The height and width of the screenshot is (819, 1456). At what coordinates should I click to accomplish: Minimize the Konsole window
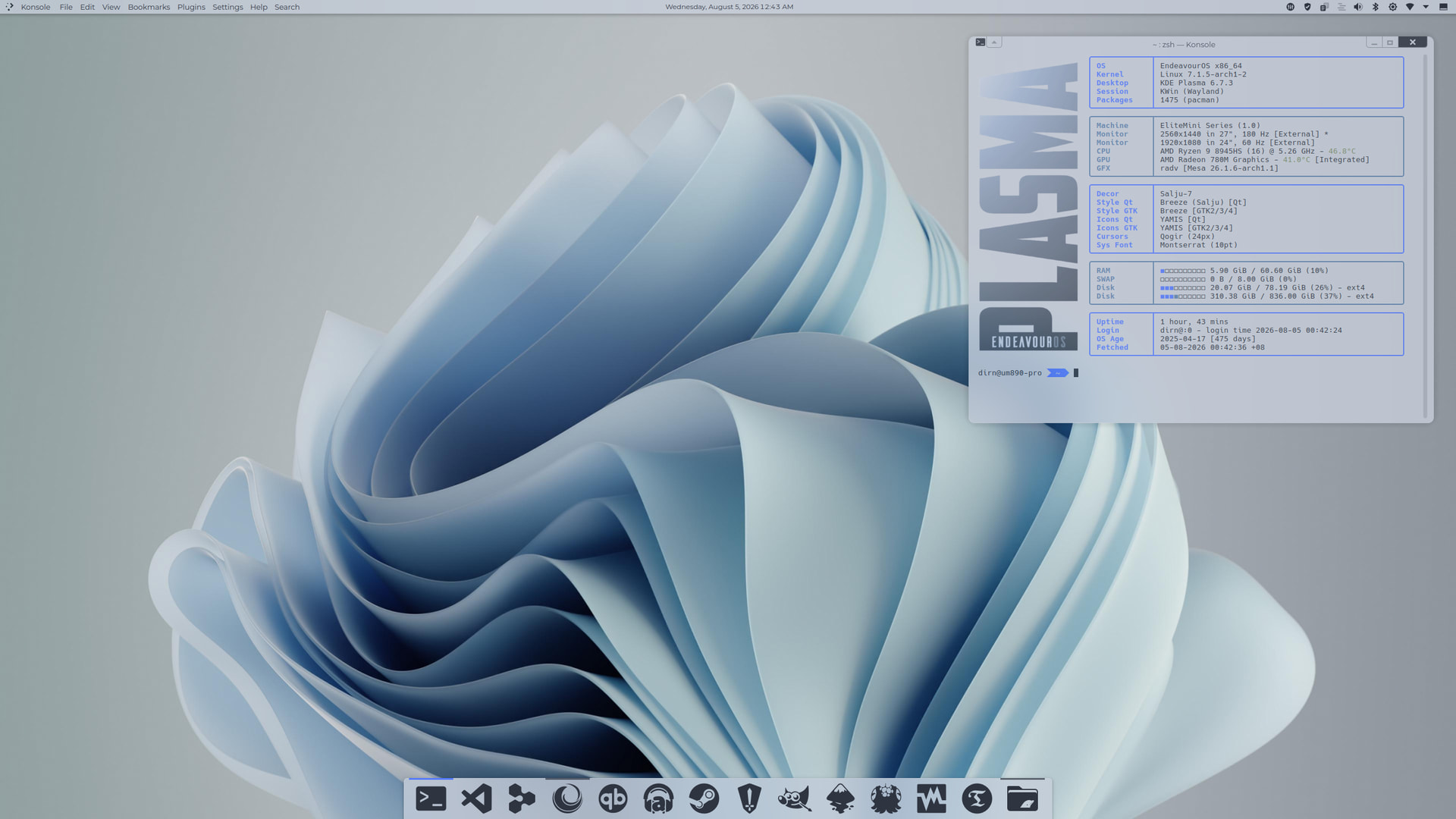(1374, 42)
